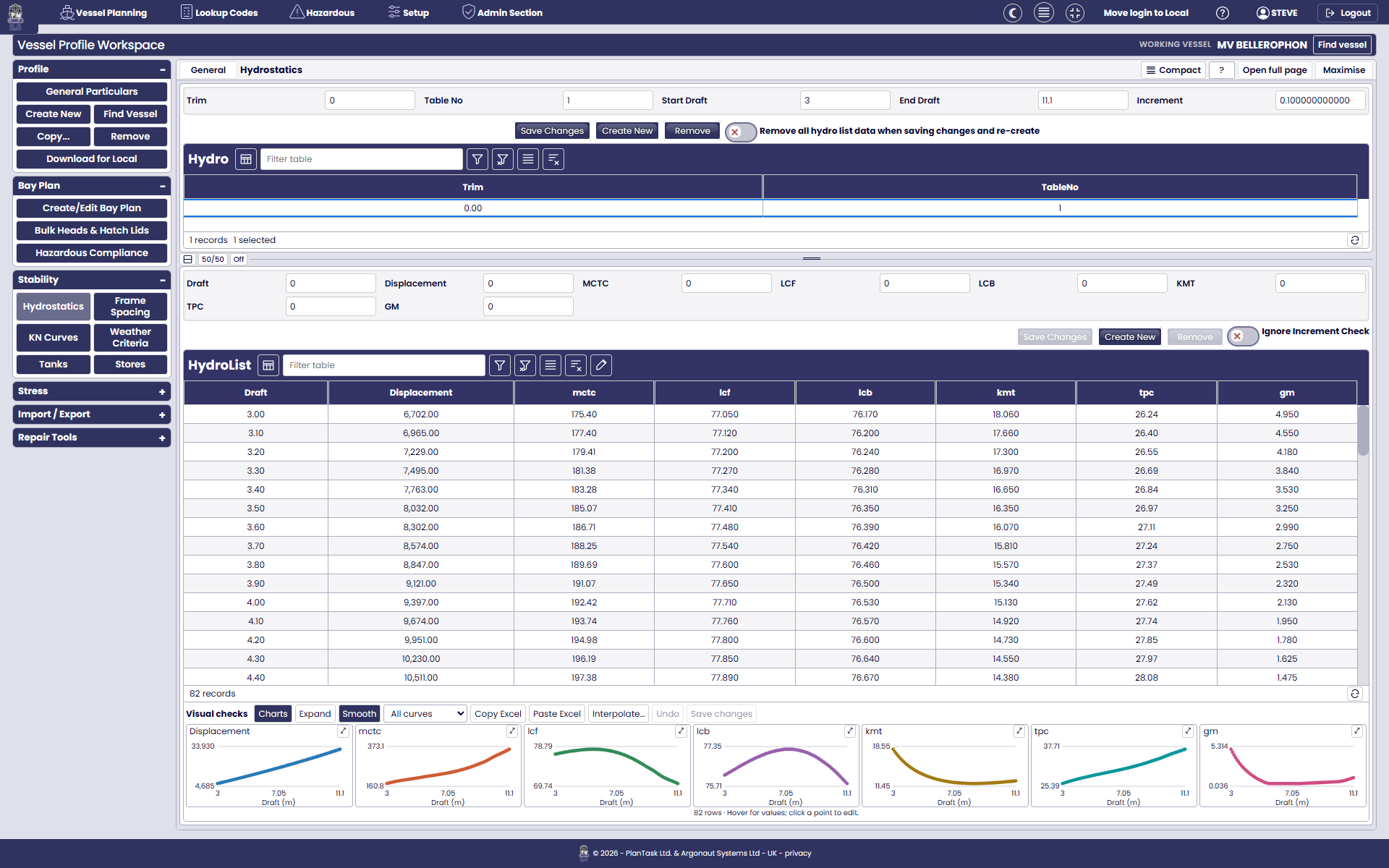This screenshot has height=868, width=1389.
Task: Click the Find vessel button in header
Action: click(x=1342, y=45)
